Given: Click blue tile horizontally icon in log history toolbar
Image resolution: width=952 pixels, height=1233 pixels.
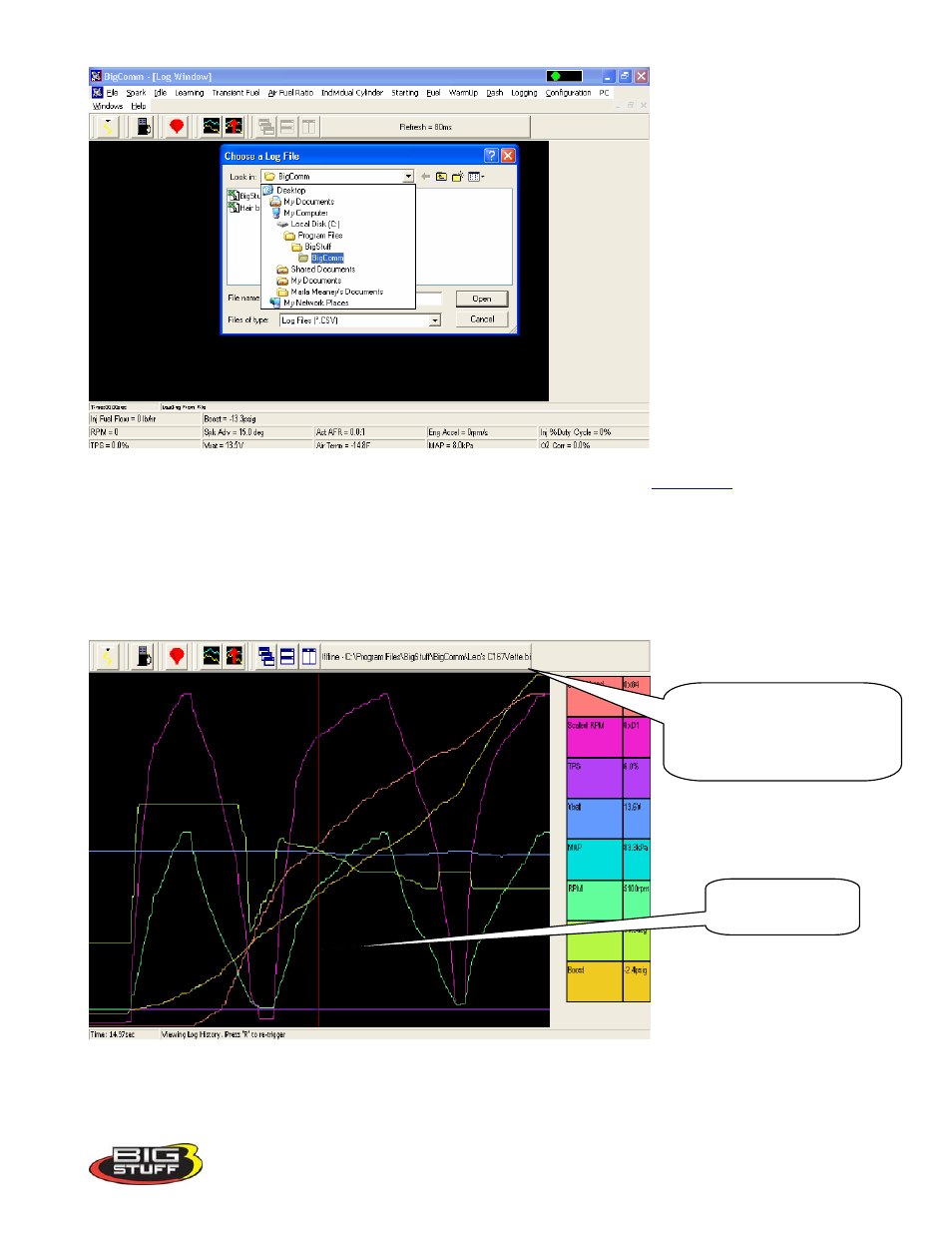Looking at the screenshot, I should pyautogui.click(x=287, y=656).
